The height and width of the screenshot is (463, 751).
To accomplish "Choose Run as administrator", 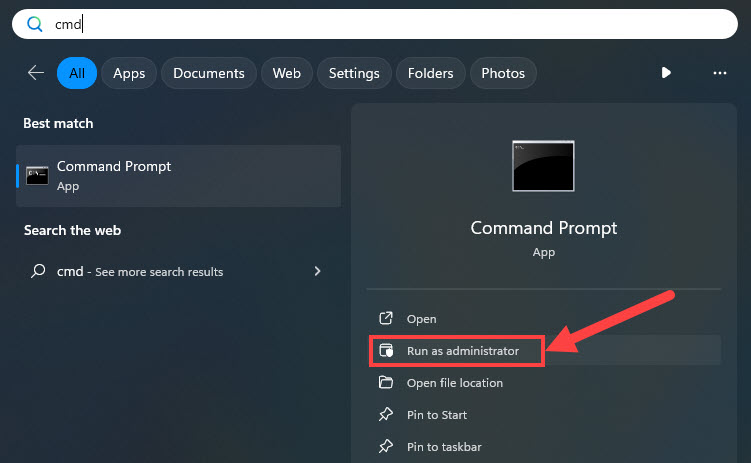I will pos(544,350).
